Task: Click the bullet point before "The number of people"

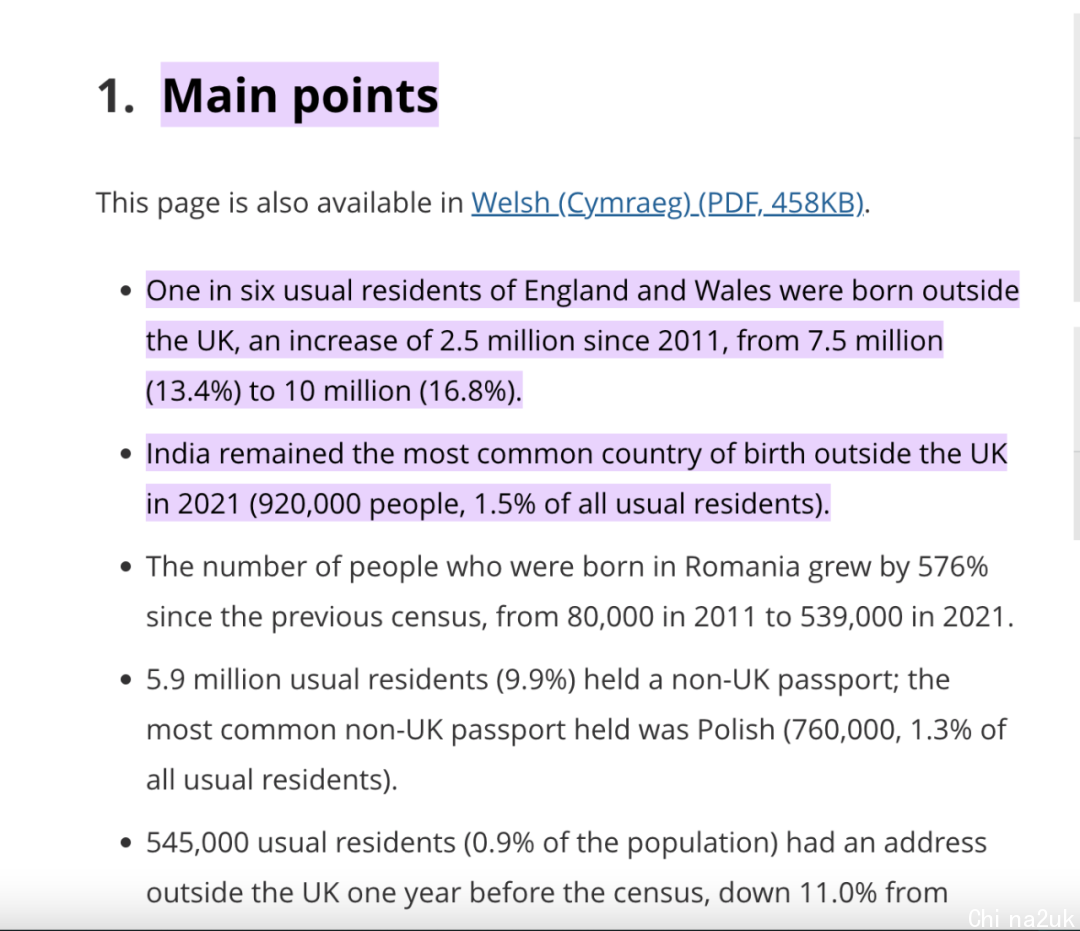Action: point(125,568)
